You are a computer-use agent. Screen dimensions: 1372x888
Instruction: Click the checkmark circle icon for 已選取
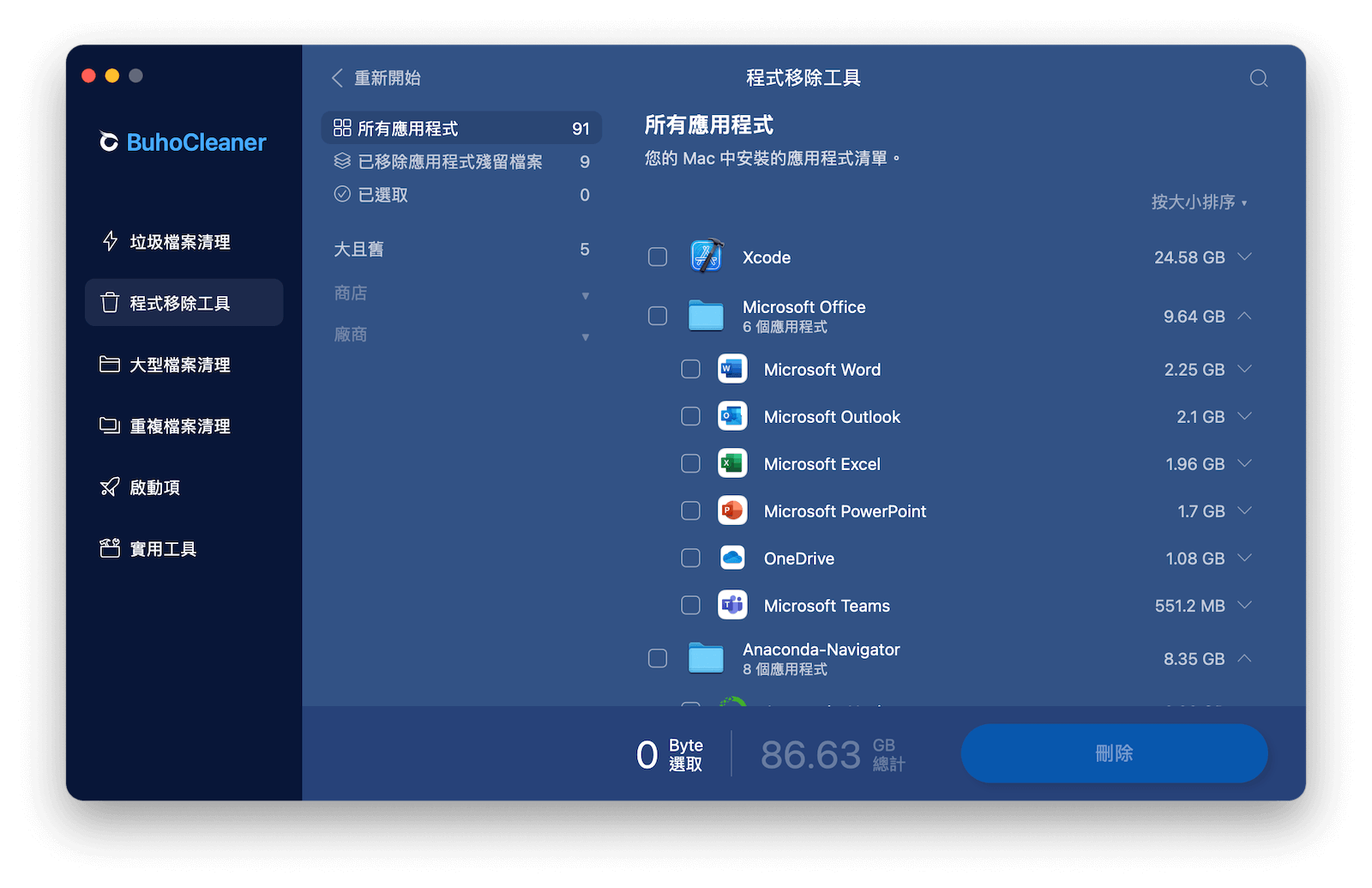(x=342, y=194)
